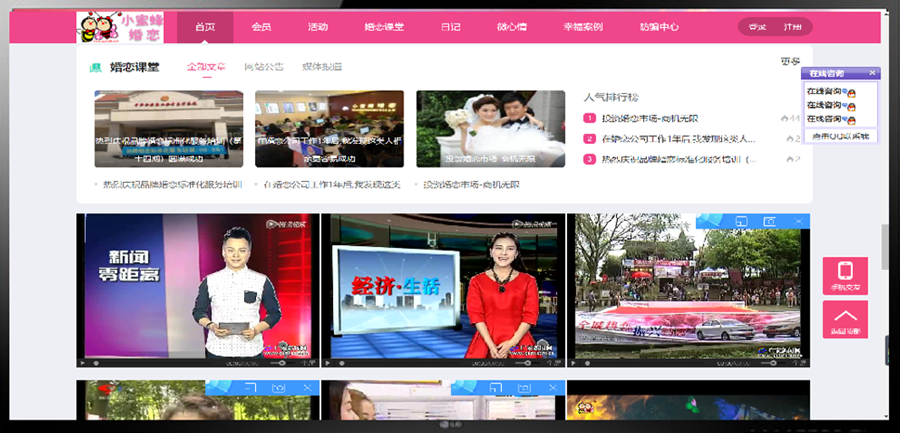Click the back-to-top arrow button
The width and height of the screenshot is (900, 433).
coord(845,319)
